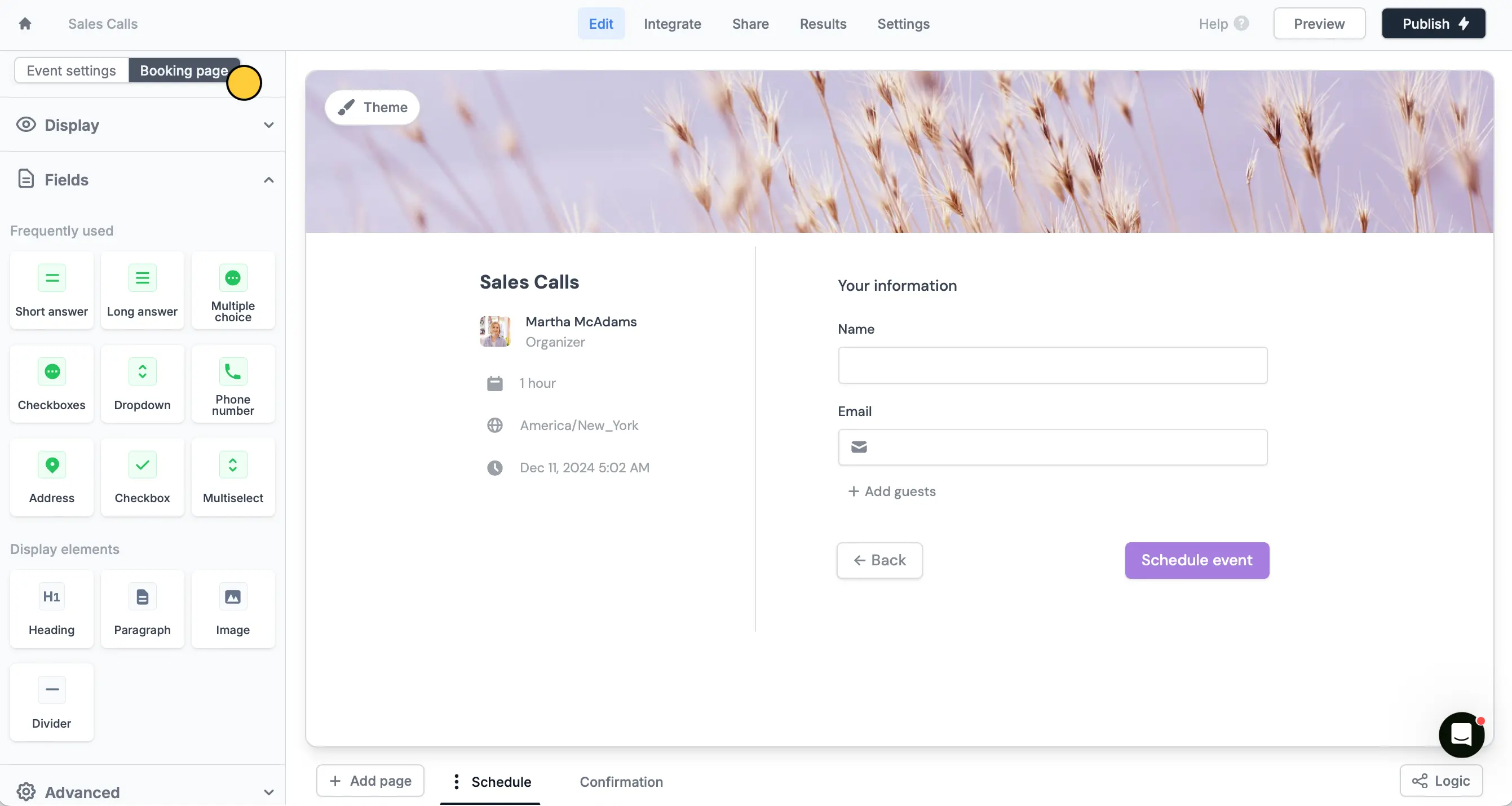Add a Checkbox field
Image resolution: width=1512 pixels, height=806 pixels.
[x=142, y=477]
